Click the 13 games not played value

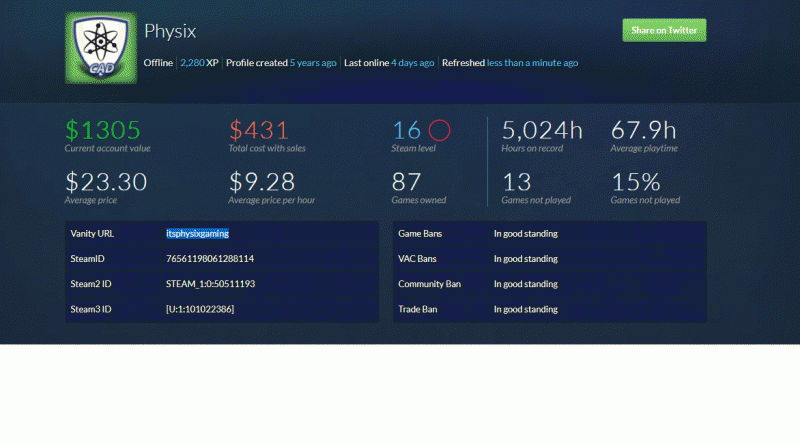[x=517, y=182]
